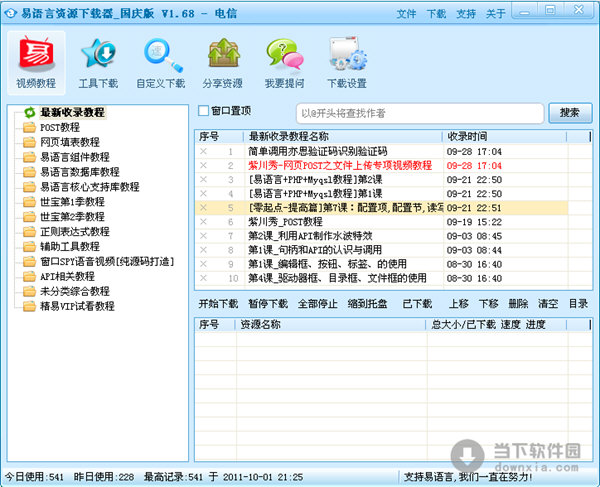Open the 文件 menu
This screenshot has width=600, height=487.
[x=406, y=14]
